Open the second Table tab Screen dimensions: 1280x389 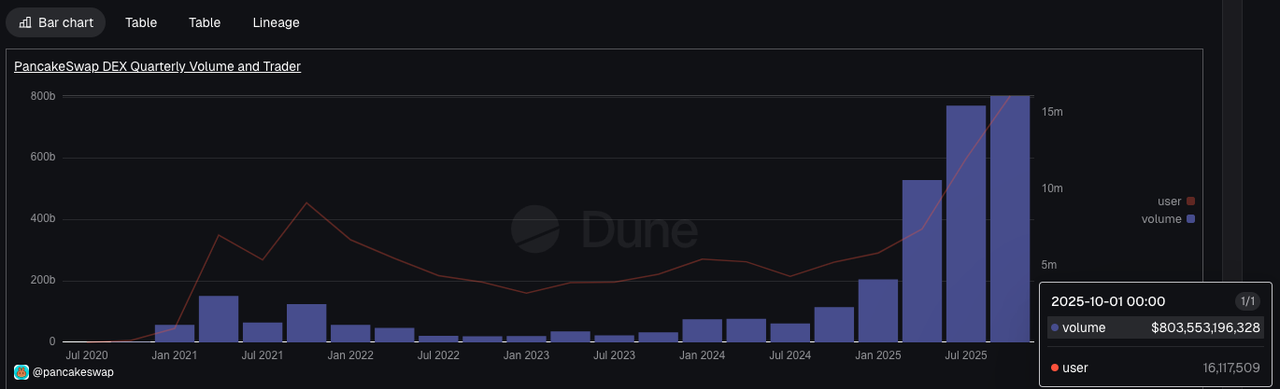[x=204, y=22]
